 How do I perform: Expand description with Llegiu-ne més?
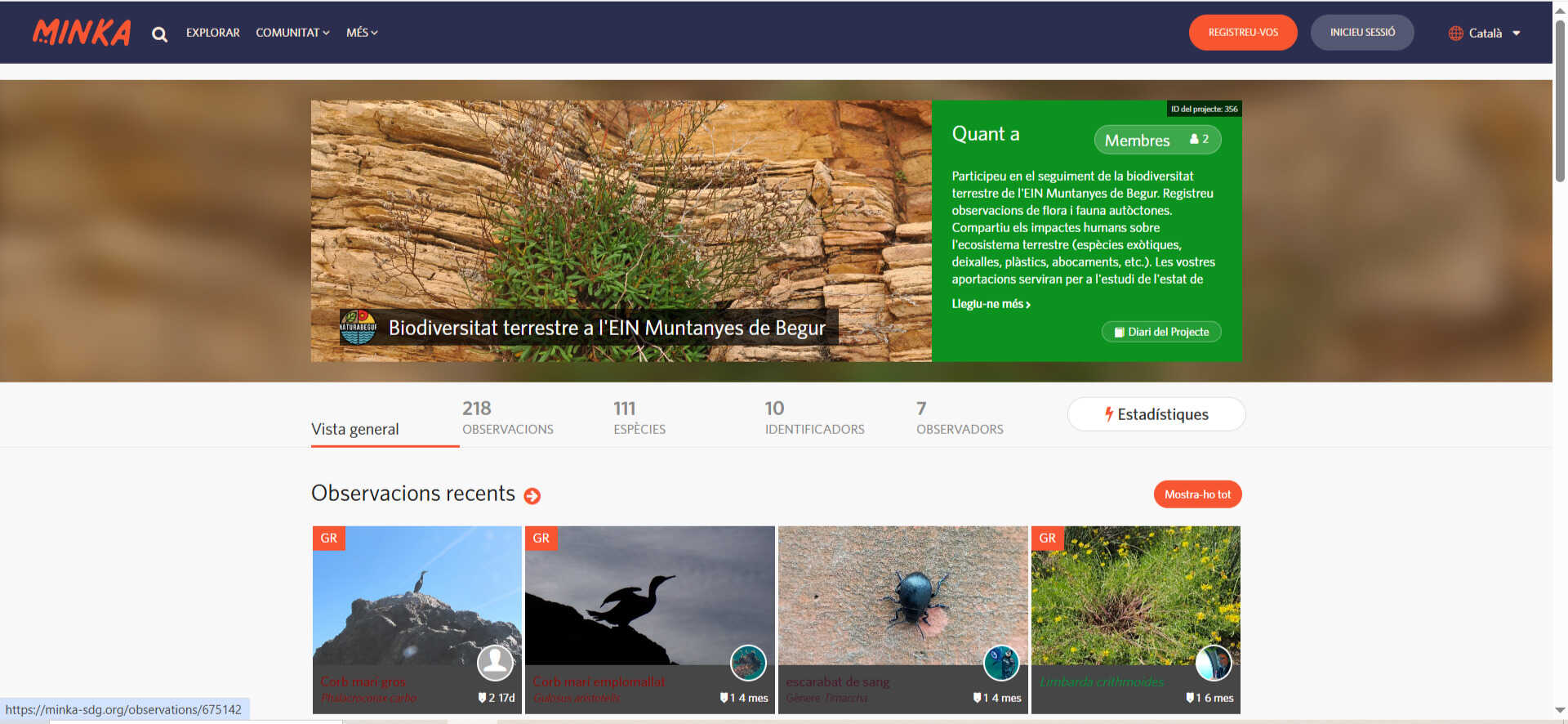(x=991, y=304)
